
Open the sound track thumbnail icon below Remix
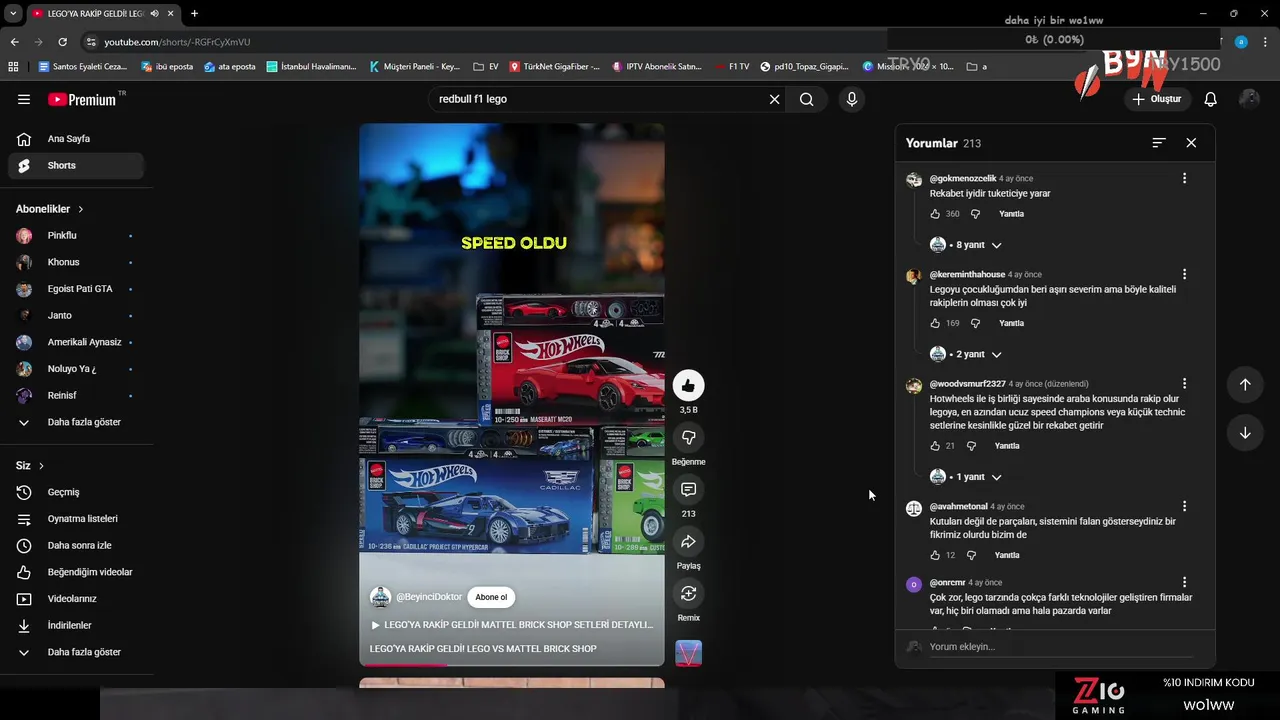688,653
